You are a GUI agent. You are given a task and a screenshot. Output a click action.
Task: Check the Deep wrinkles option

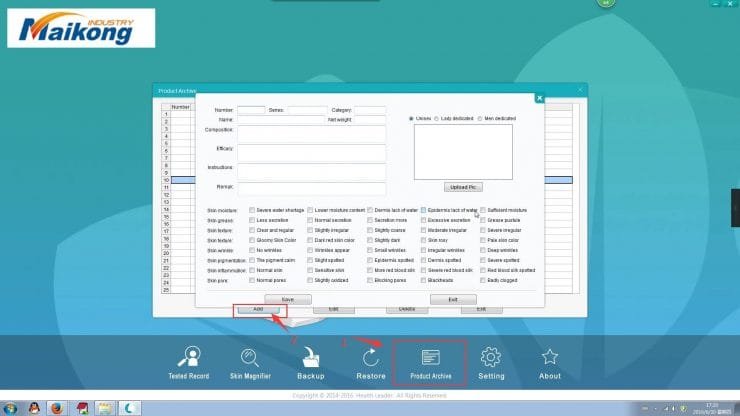click(482, 250)
